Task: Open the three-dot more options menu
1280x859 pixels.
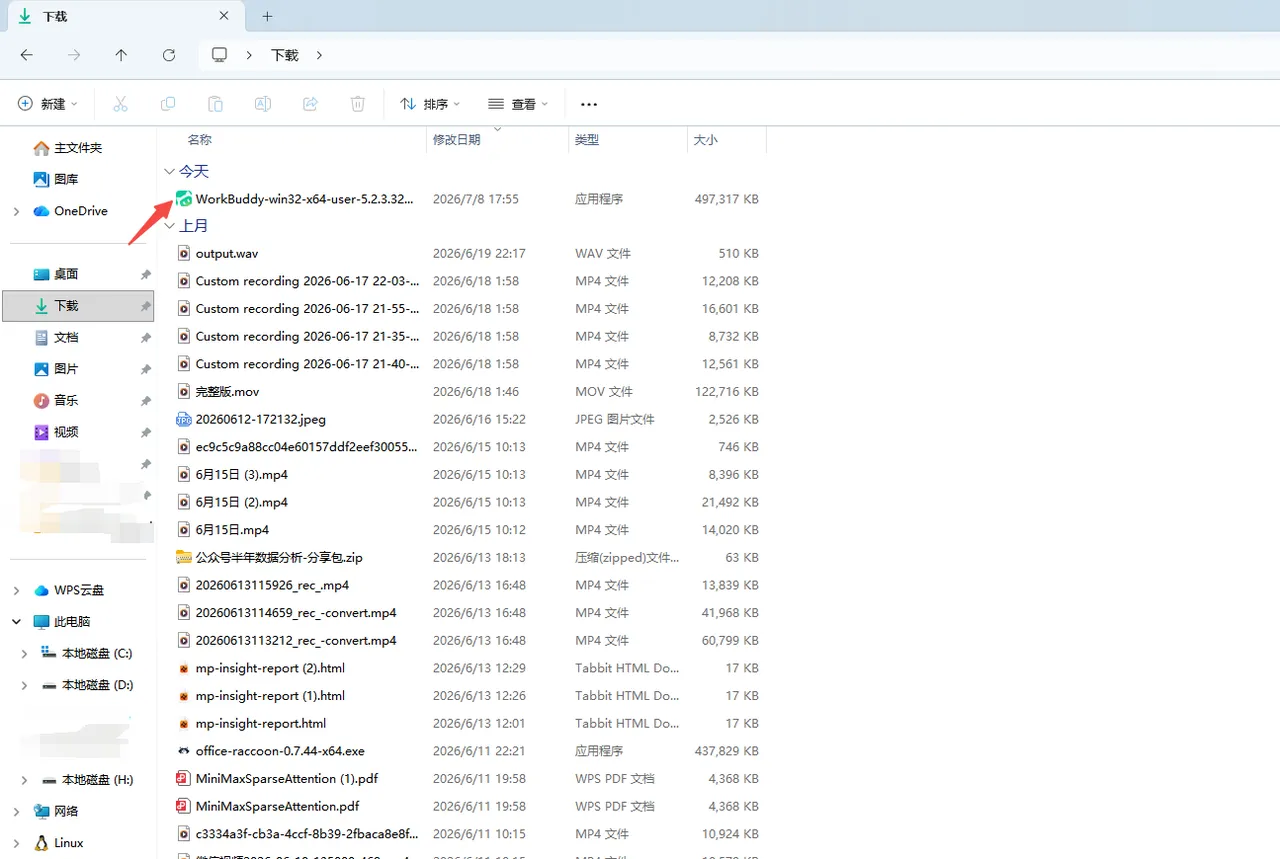Action: pos(589,104)
